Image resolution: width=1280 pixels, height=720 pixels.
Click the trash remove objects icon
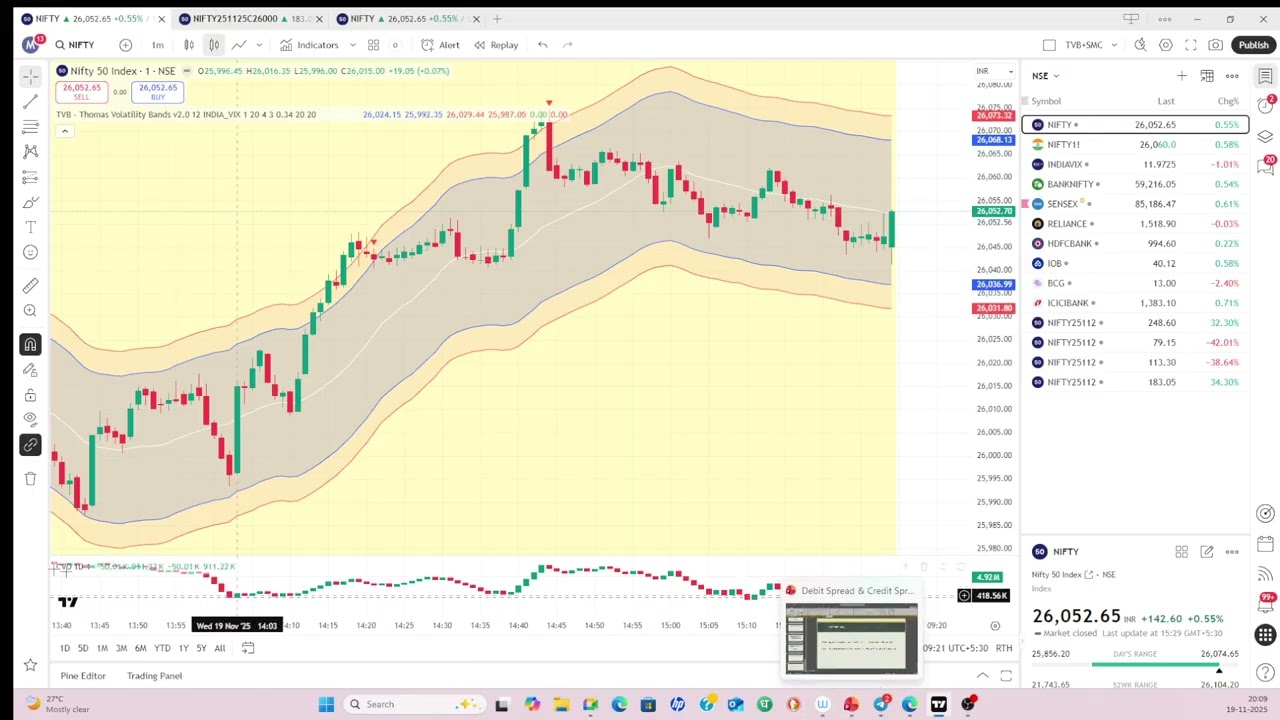[30, 479]
